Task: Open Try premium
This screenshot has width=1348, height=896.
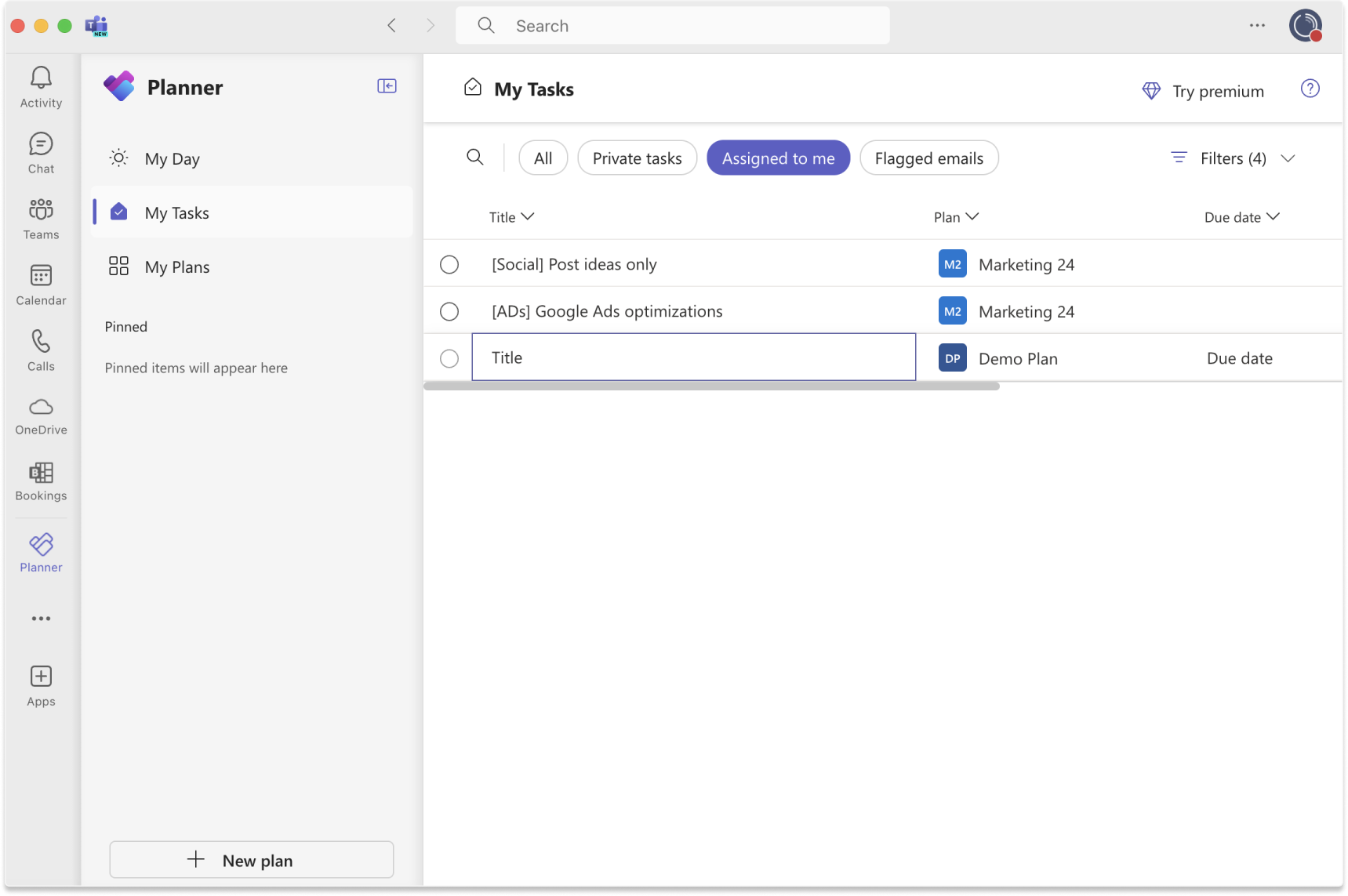Action: coord(1202,91)
